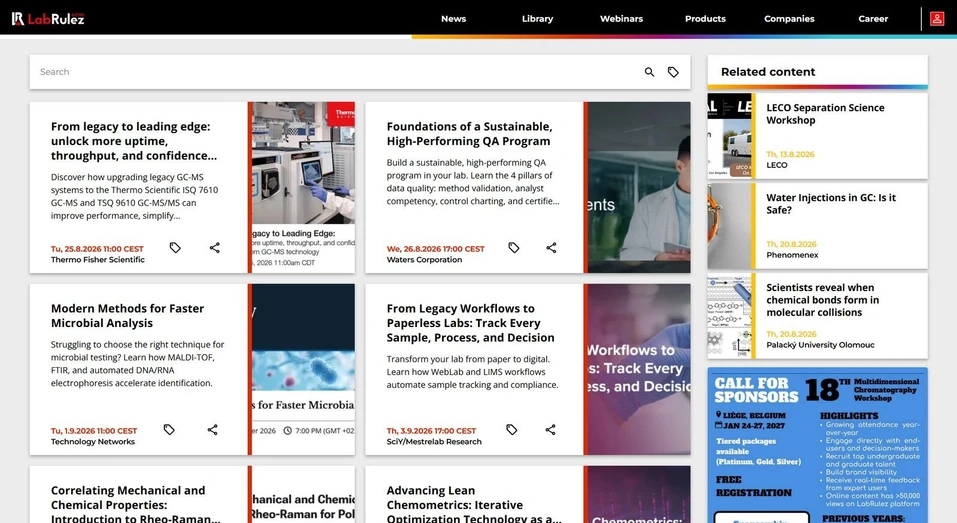Open the Products menu
Screen dimensions: 957x523
pos(705,19)
